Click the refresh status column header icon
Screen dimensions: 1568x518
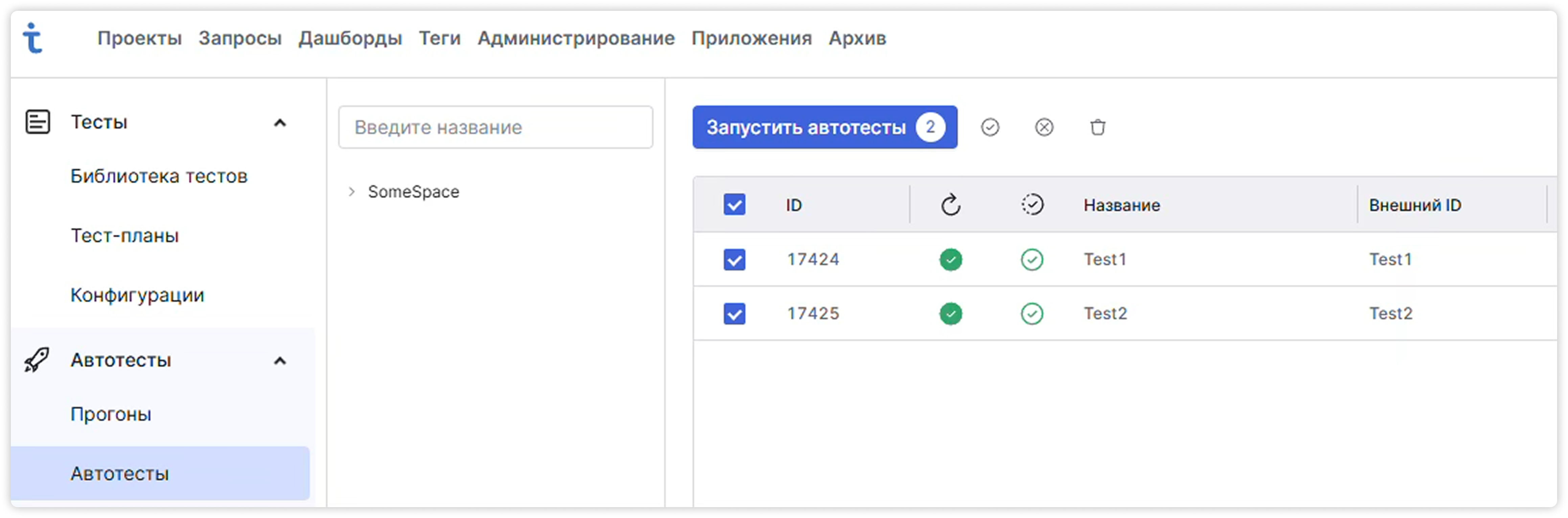click(950, 205)
